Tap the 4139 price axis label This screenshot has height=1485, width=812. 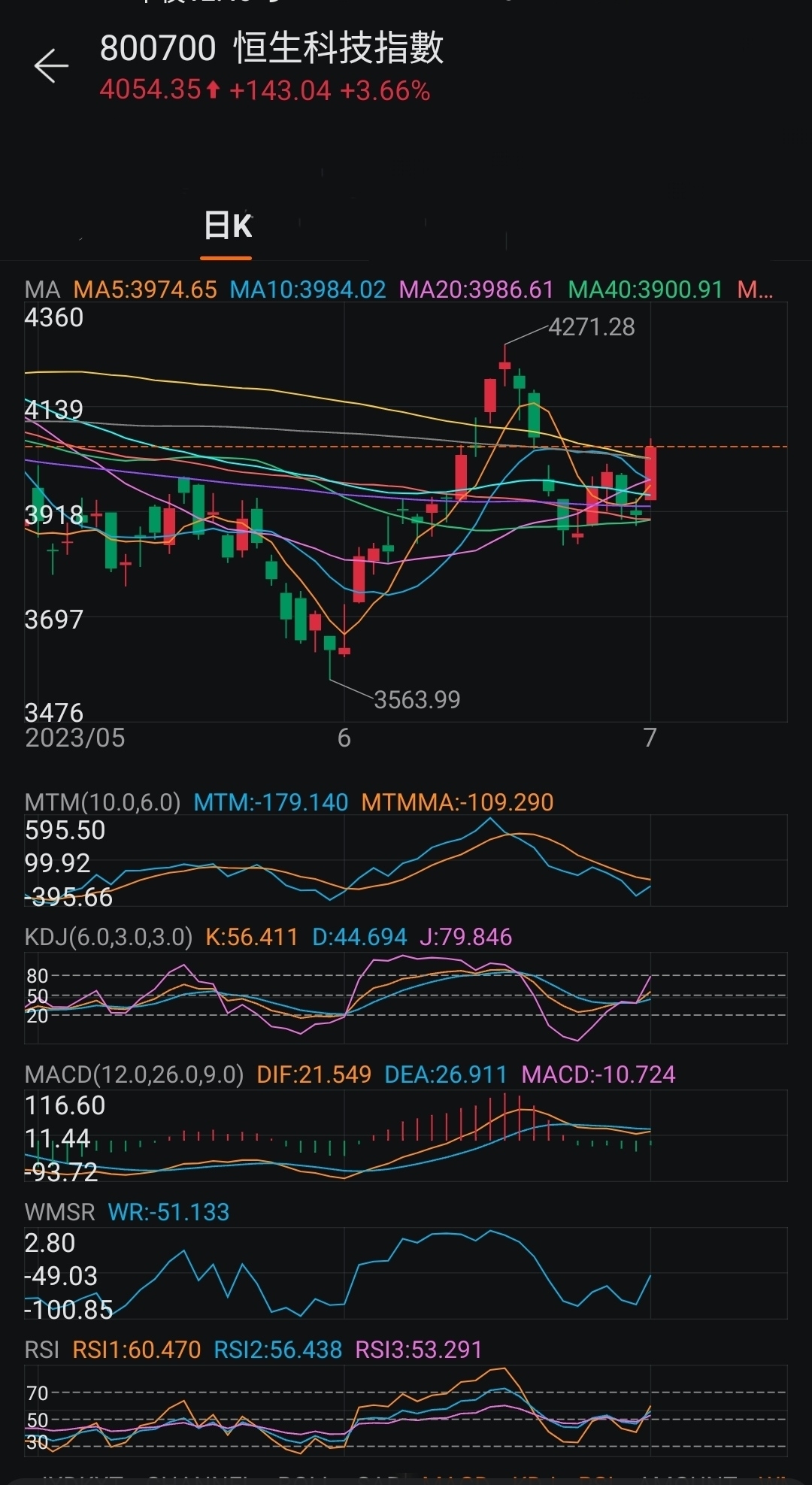coord(54,410)
